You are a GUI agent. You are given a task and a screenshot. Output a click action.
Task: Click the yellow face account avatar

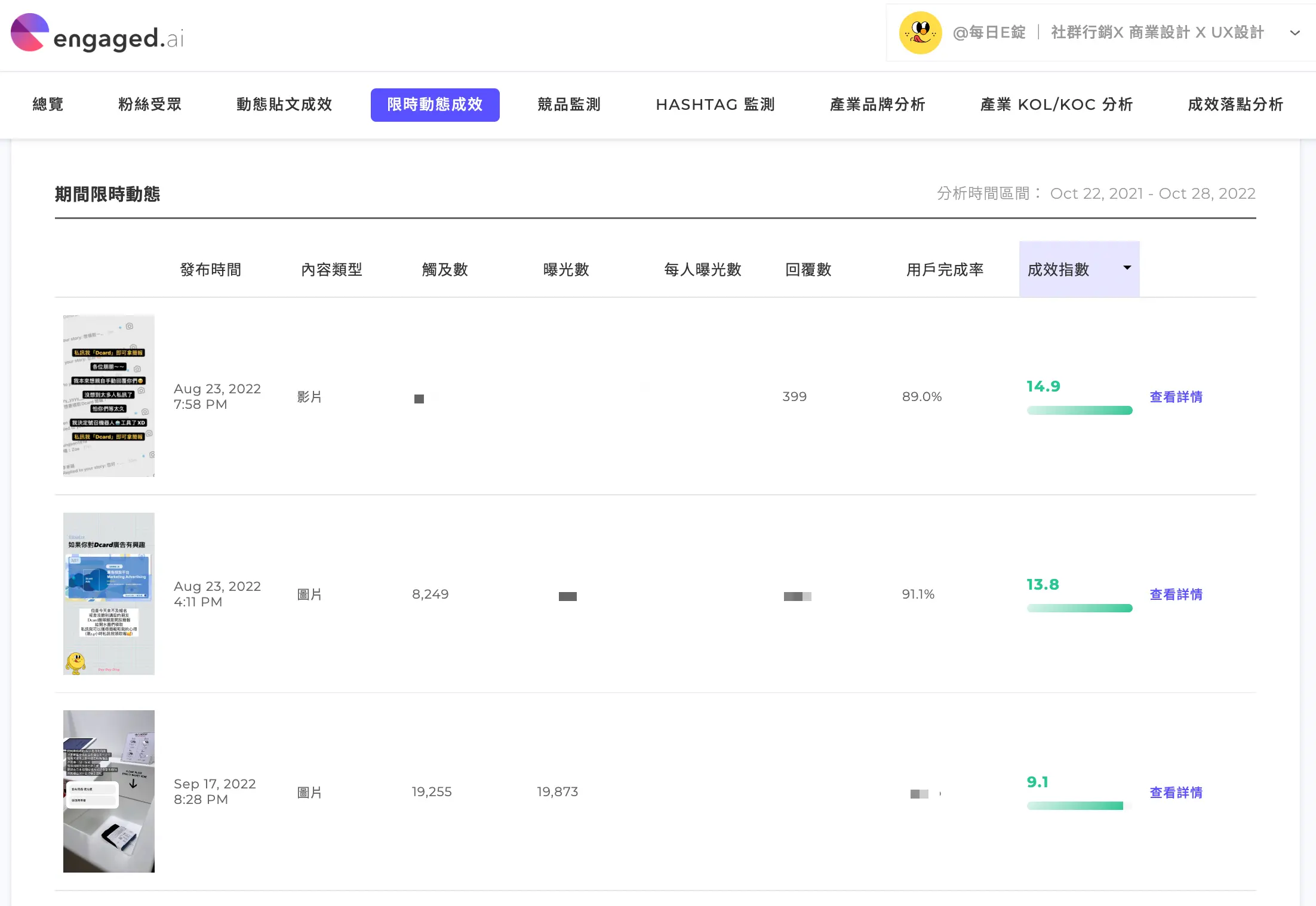(920, 33)
